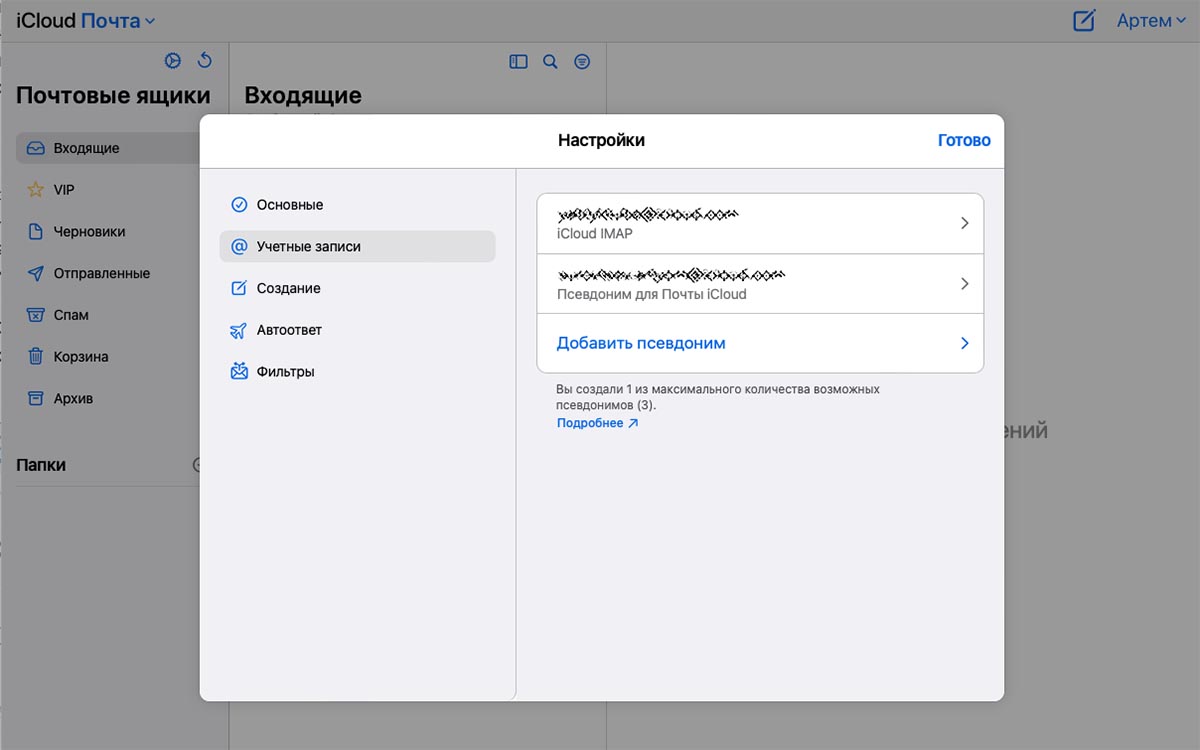Open the iCloud IMAP account details
The width and height of the screenshot is (1200, 750).
(x=760, y=224)
